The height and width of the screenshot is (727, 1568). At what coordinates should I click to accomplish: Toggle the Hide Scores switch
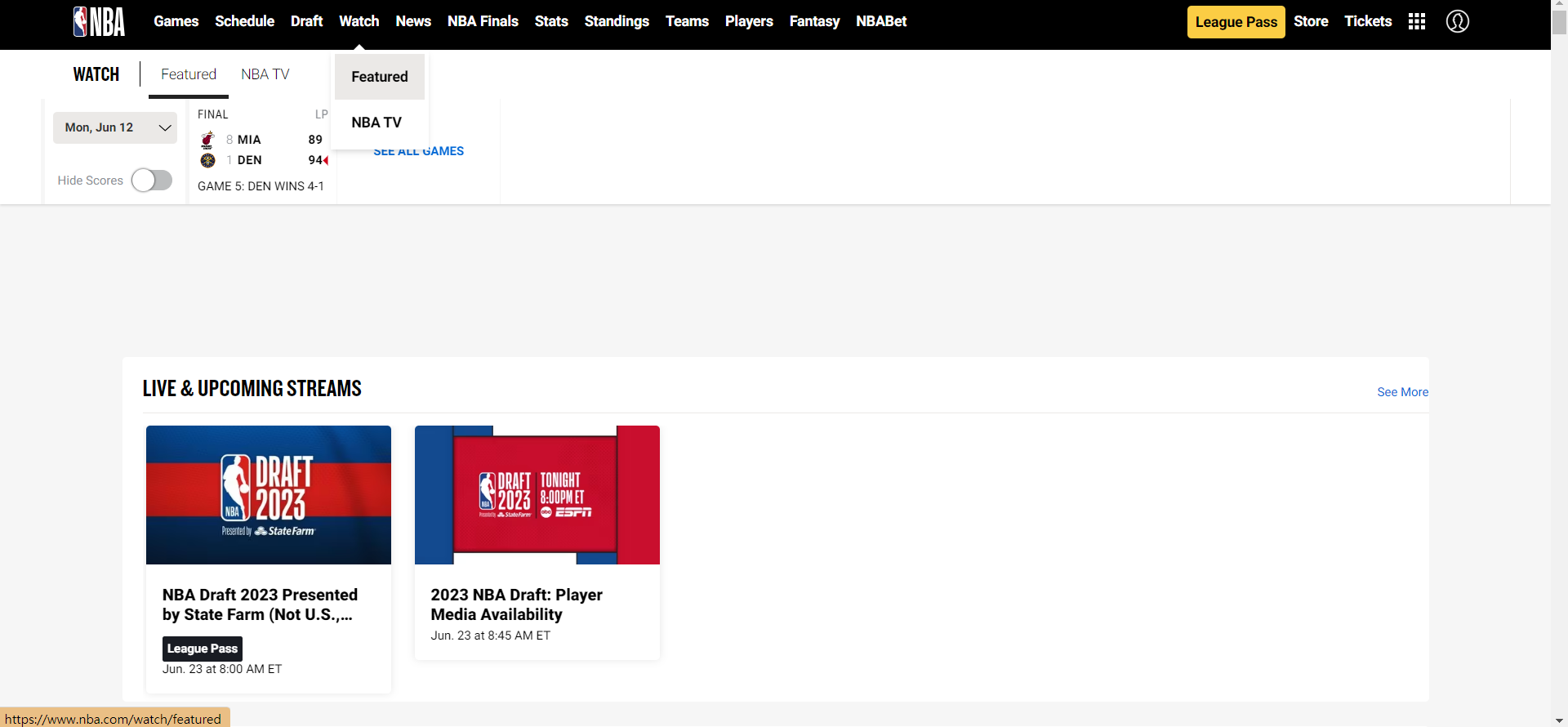click(x=152, y=181)
